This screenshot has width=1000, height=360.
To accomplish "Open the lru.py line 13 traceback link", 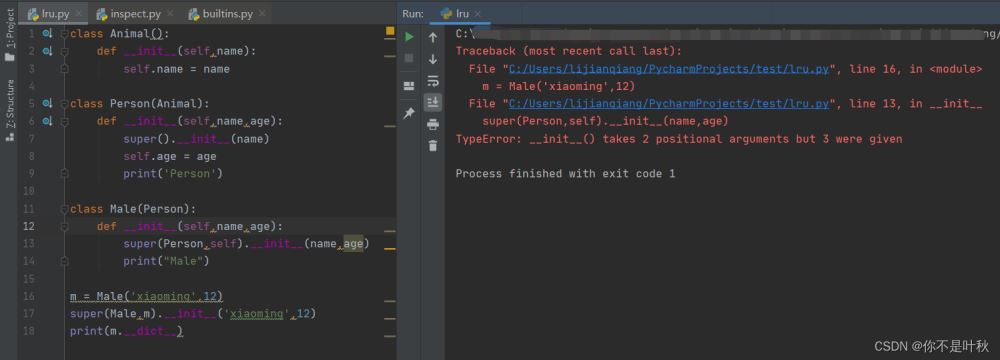I will pos(668,103).
